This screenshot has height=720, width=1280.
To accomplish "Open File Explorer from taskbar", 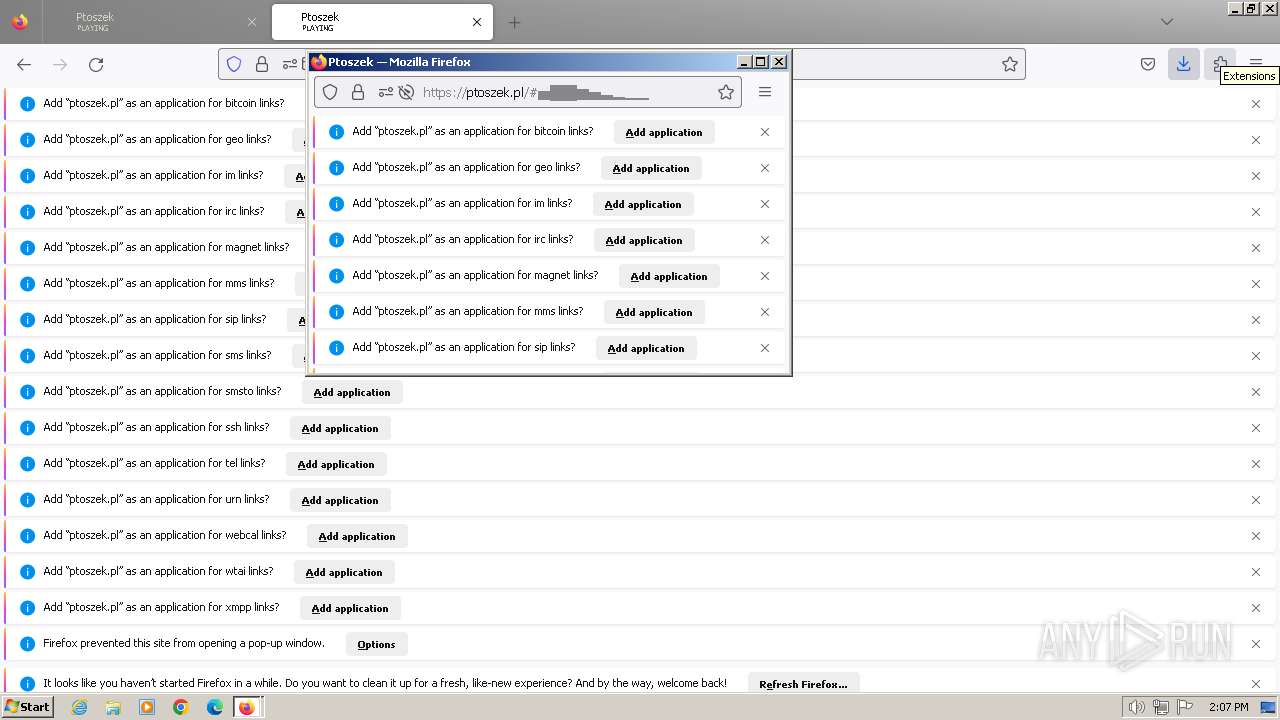I will (x=113, y=707).
